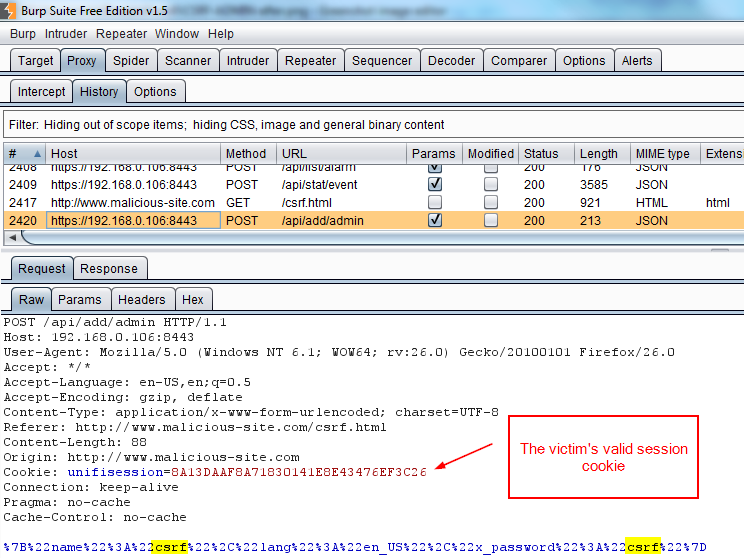Image resolution: width=744 pixels, height=558 pixels.
Task: Open the Burp menu
Action: click(x=23, y=34)
